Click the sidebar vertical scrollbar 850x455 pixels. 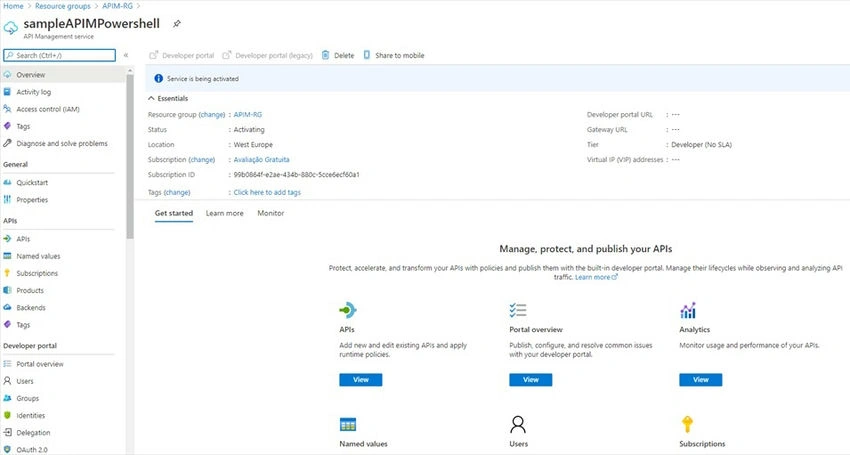[x=130, y=156]
